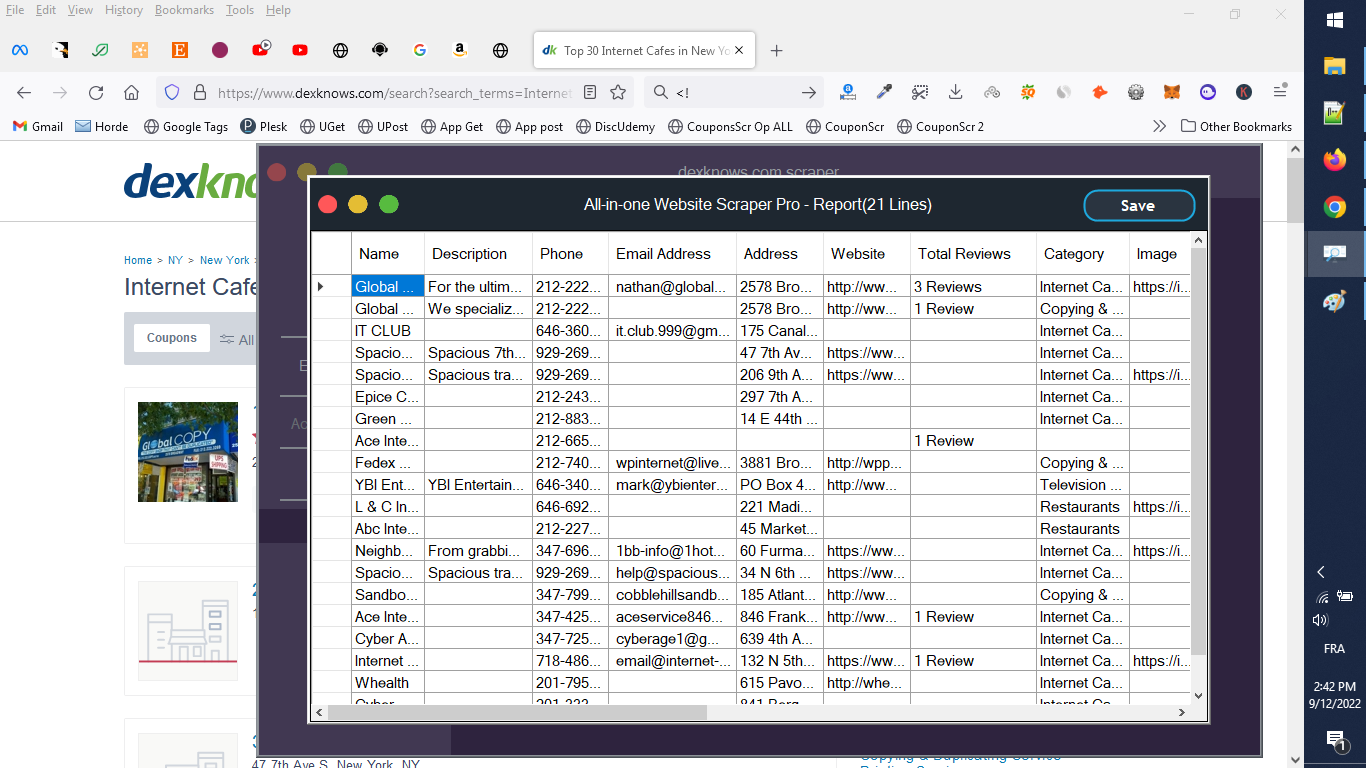Viewport: 1366px width, 768px height.
Task: Show hidden system tray icons
Action: point(1322,571)
